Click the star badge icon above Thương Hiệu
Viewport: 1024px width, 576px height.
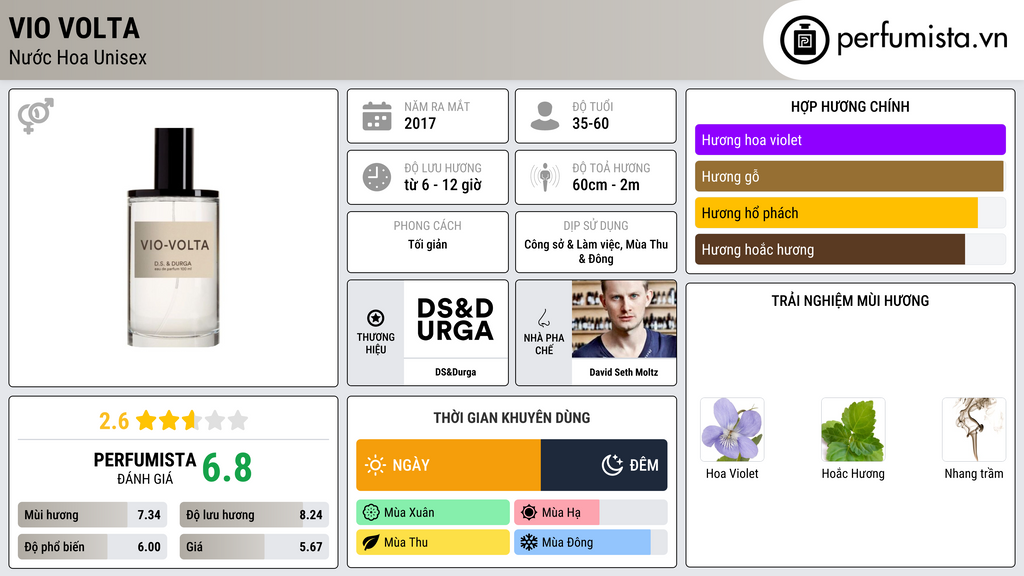(376, 318)
